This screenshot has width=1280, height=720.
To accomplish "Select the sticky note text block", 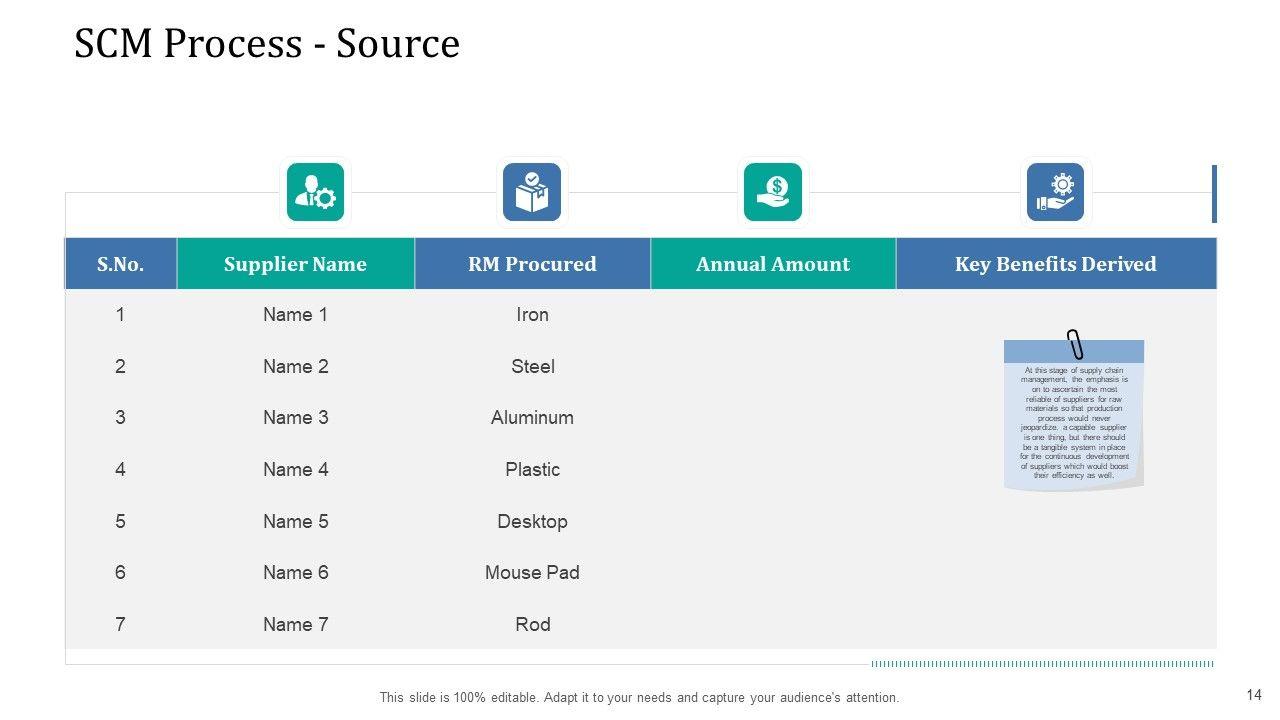I will [x=1074, y=423].
